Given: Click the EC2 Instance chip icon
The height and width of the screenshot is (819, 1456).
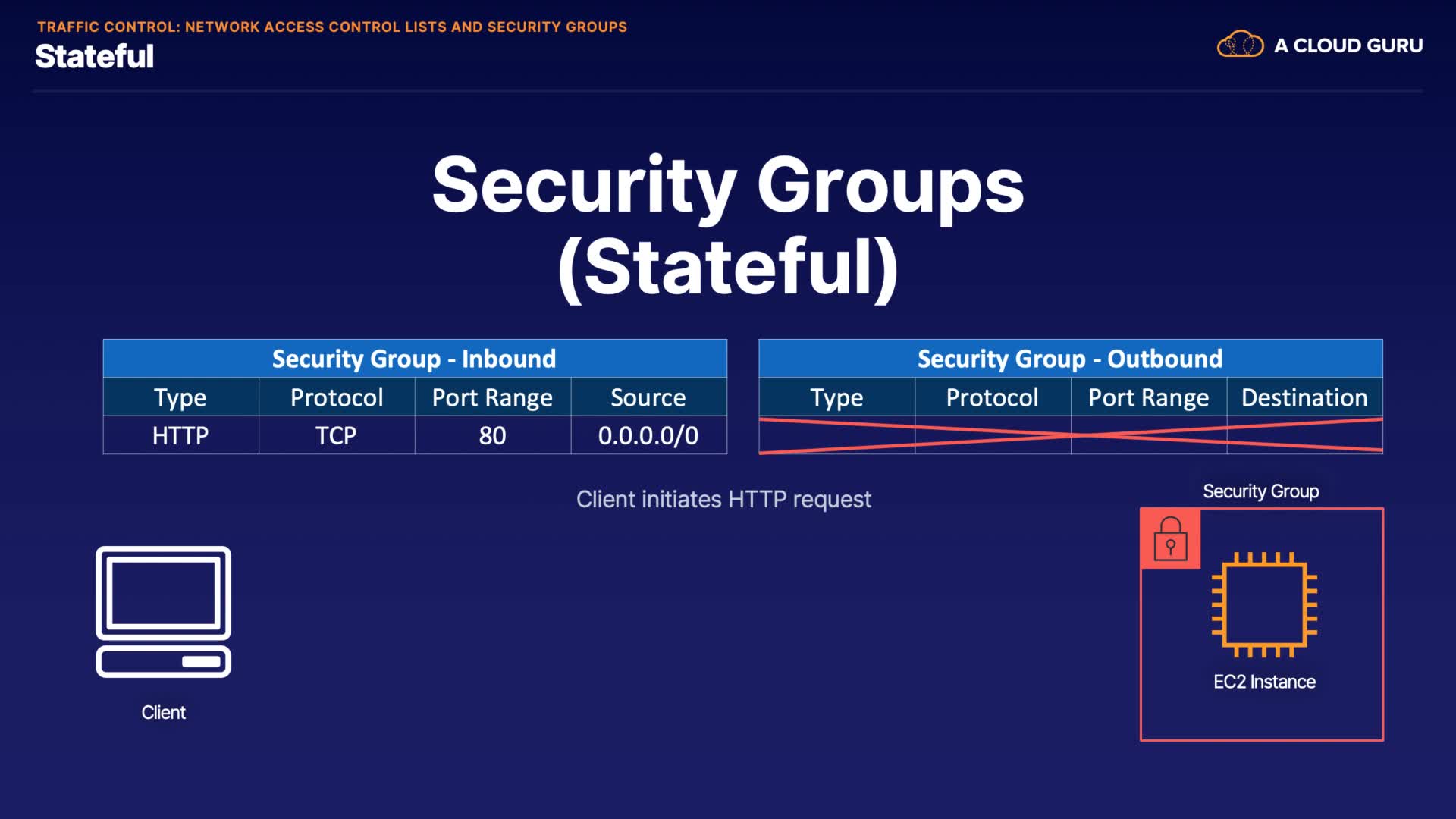Looking at the screenshot, I should (x=1264, y=604).
